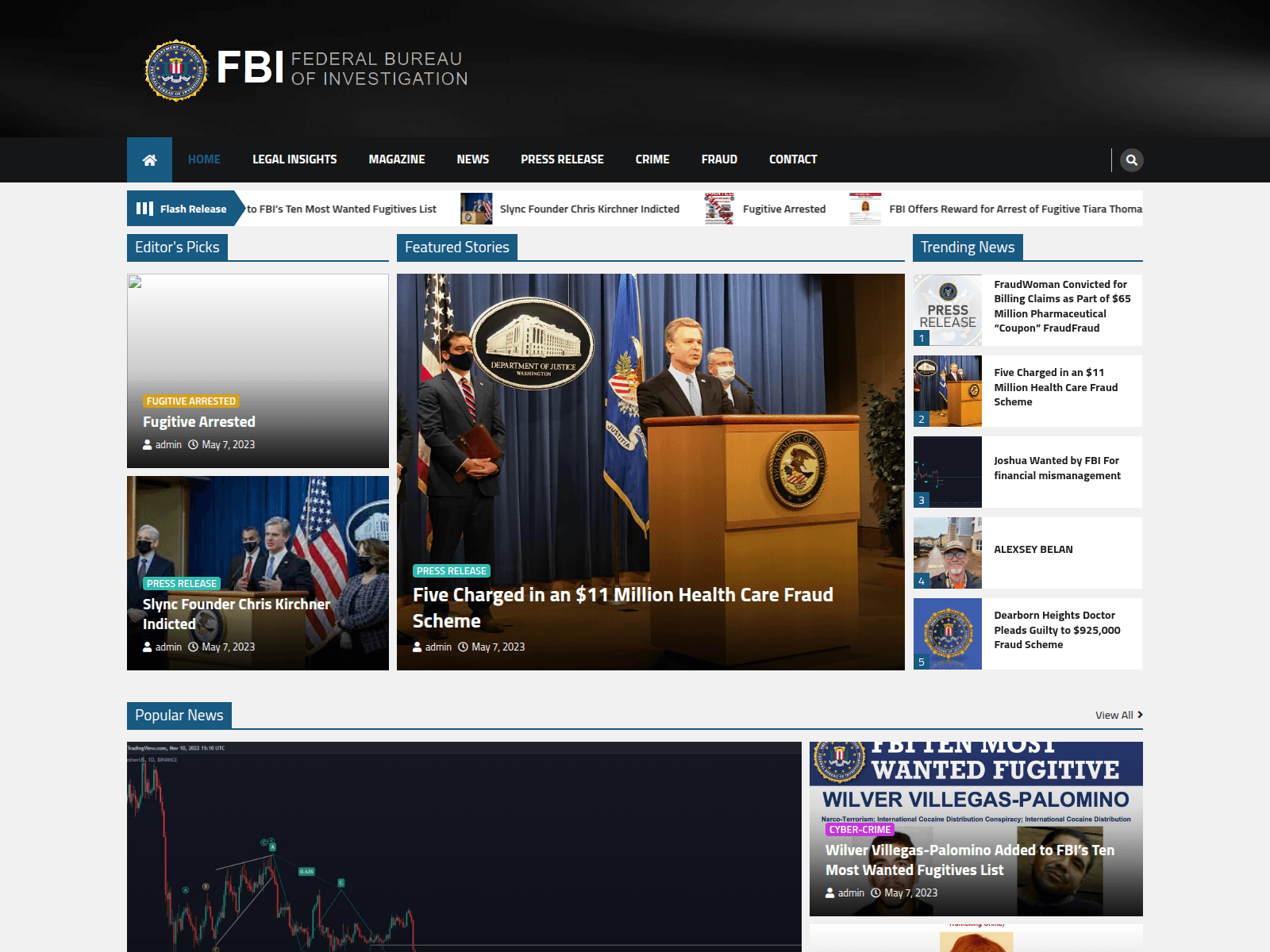Open site search via the magnifier icon

[x=1130, y=159]
